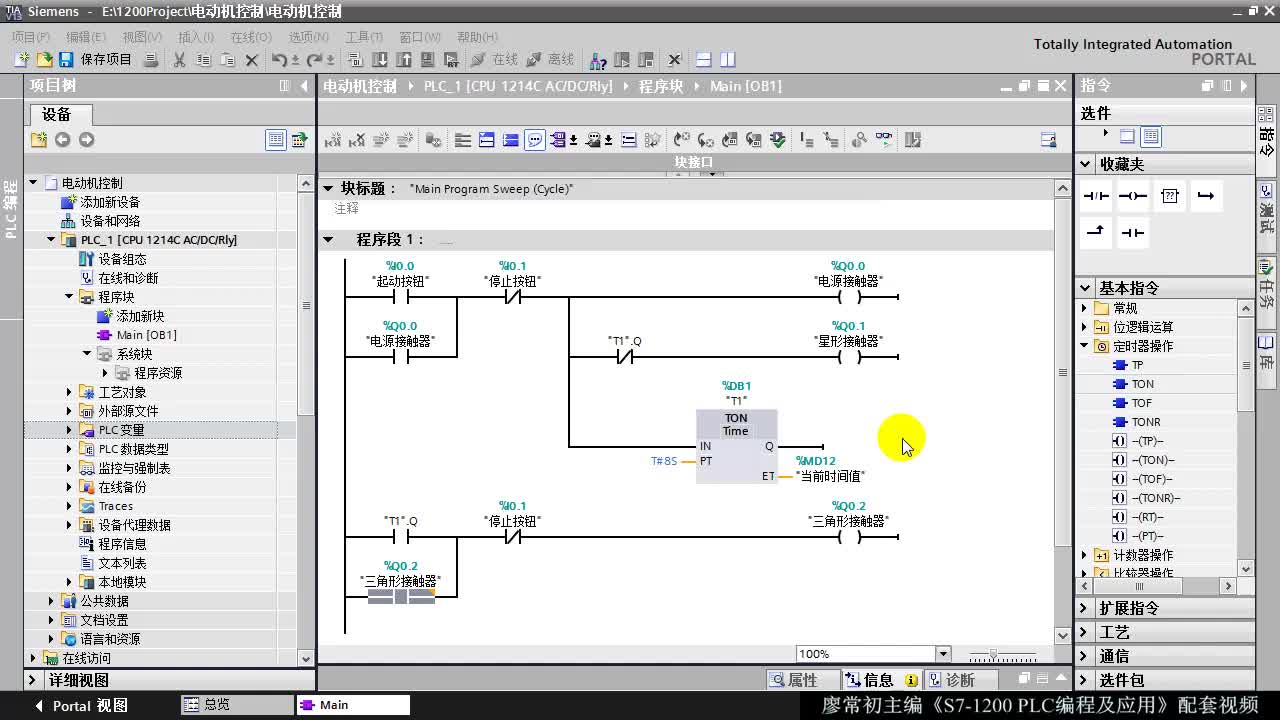Click the cut icon in toolbar
The image size is (1280, 720).
(179, 60)
